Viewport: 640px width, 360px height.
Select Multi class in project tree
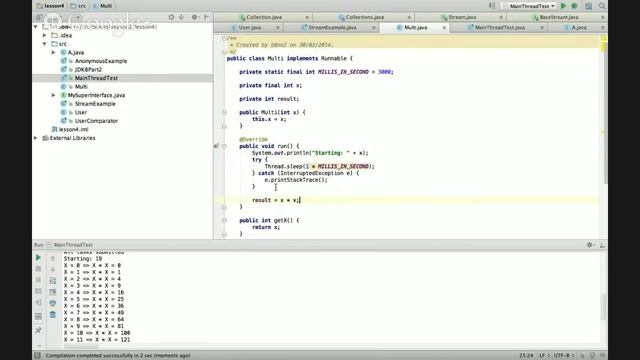tap(81, 87)
